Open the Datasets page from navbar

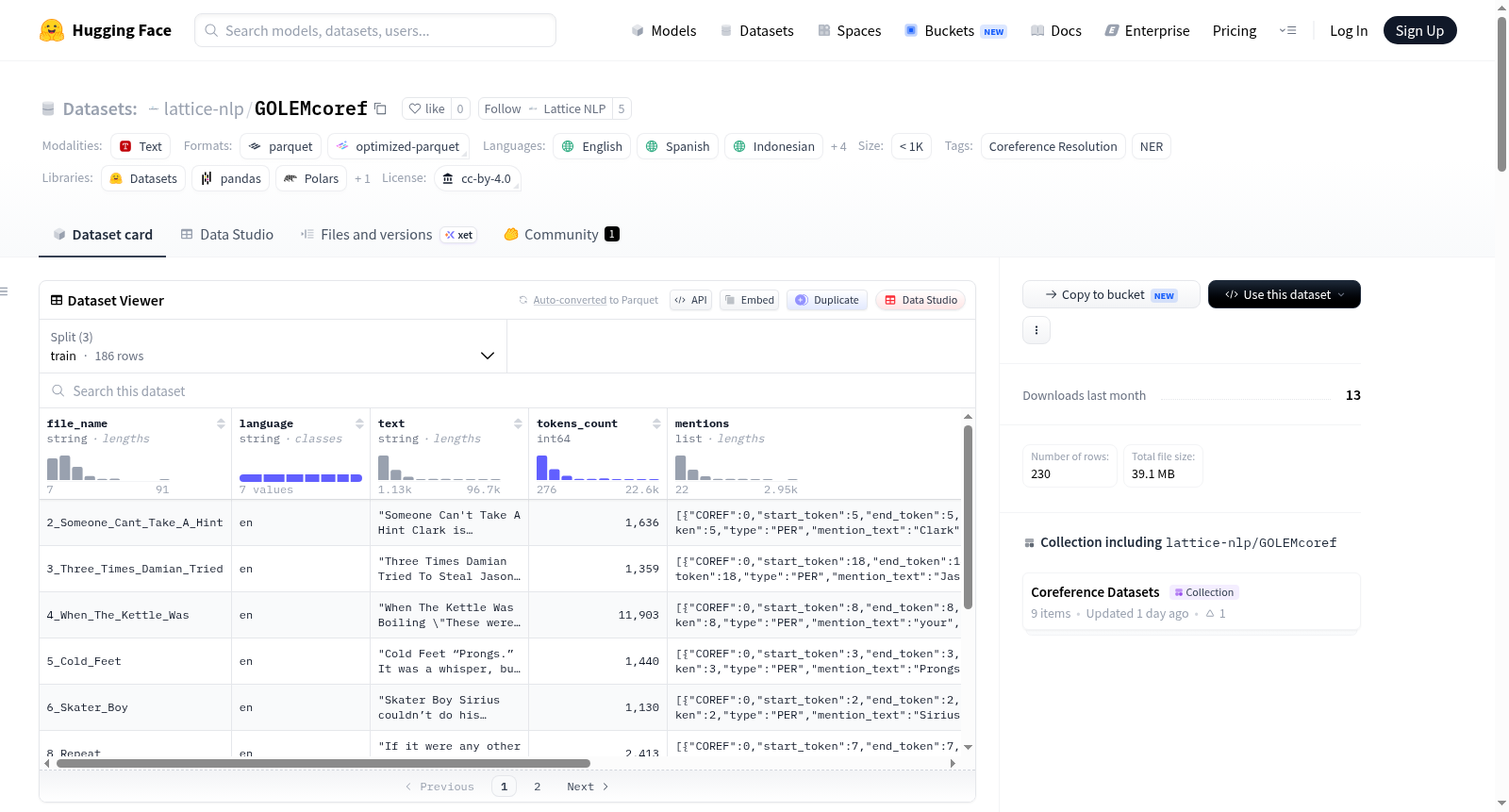click(x=757, y=30)
